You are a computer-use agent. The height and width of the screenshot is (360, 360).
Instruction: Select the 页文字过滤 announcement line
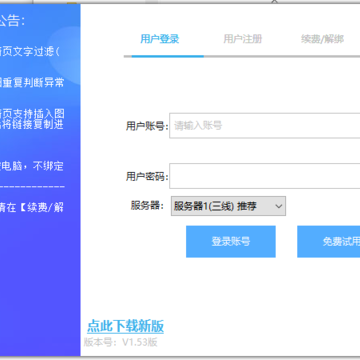30,52
